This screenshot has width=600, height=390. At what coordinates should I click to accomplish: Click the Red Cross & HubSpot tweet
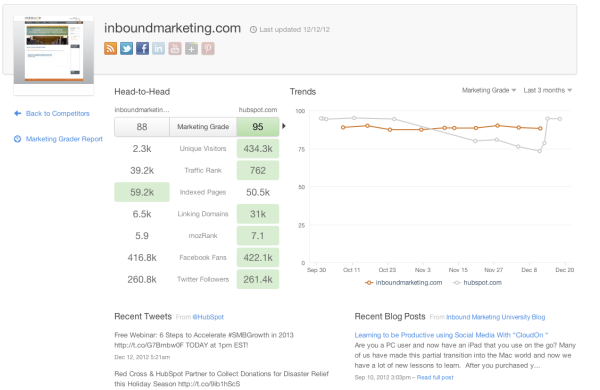222,379
